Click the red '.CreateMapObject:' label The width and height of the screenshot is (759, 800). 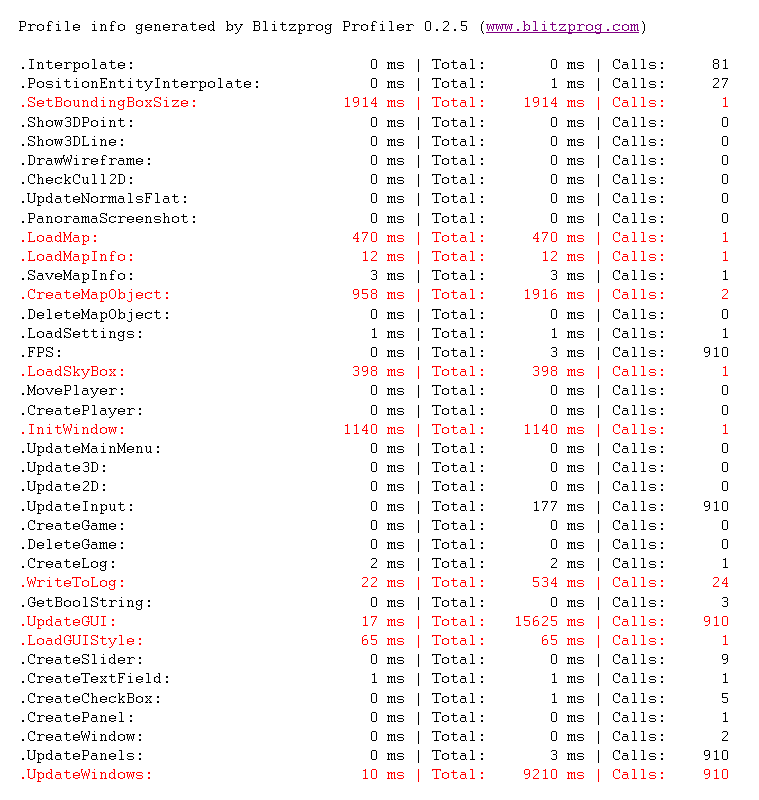click(x=94, y=294)
